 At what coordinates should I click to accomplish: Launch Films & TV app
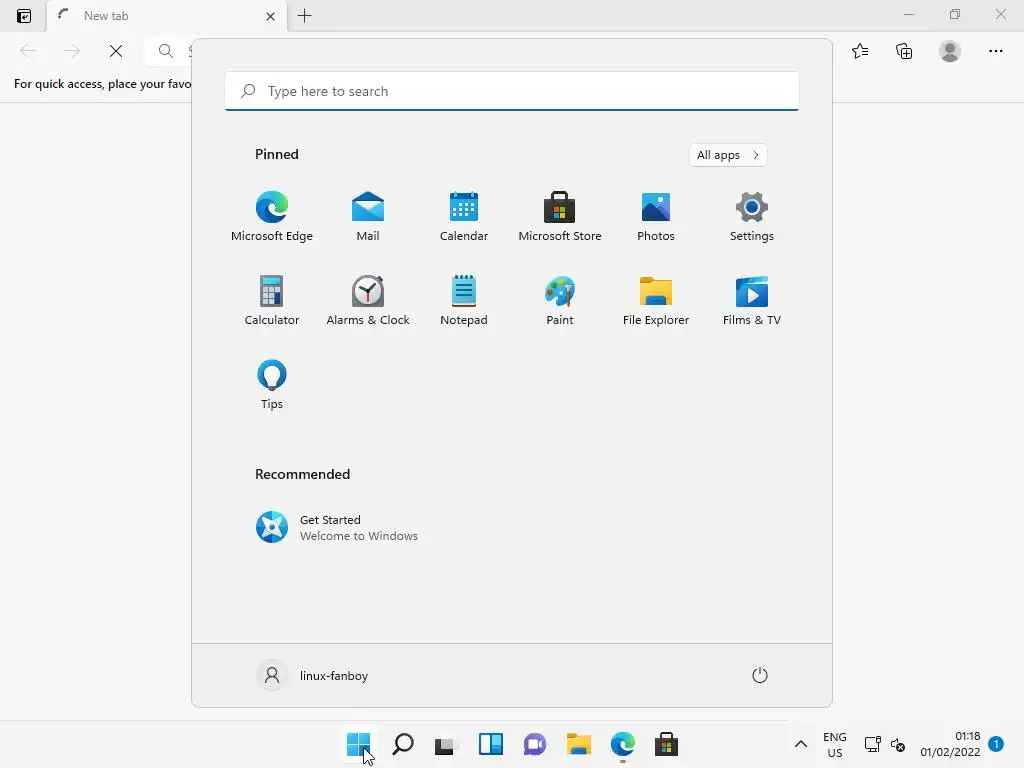click(x=752, y=300)
